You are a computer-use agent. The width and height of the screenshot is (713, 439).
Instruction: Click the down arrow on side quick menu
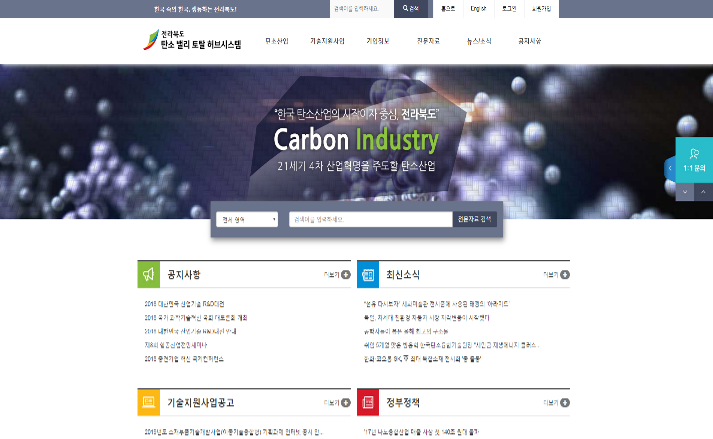tap(685, 192)
